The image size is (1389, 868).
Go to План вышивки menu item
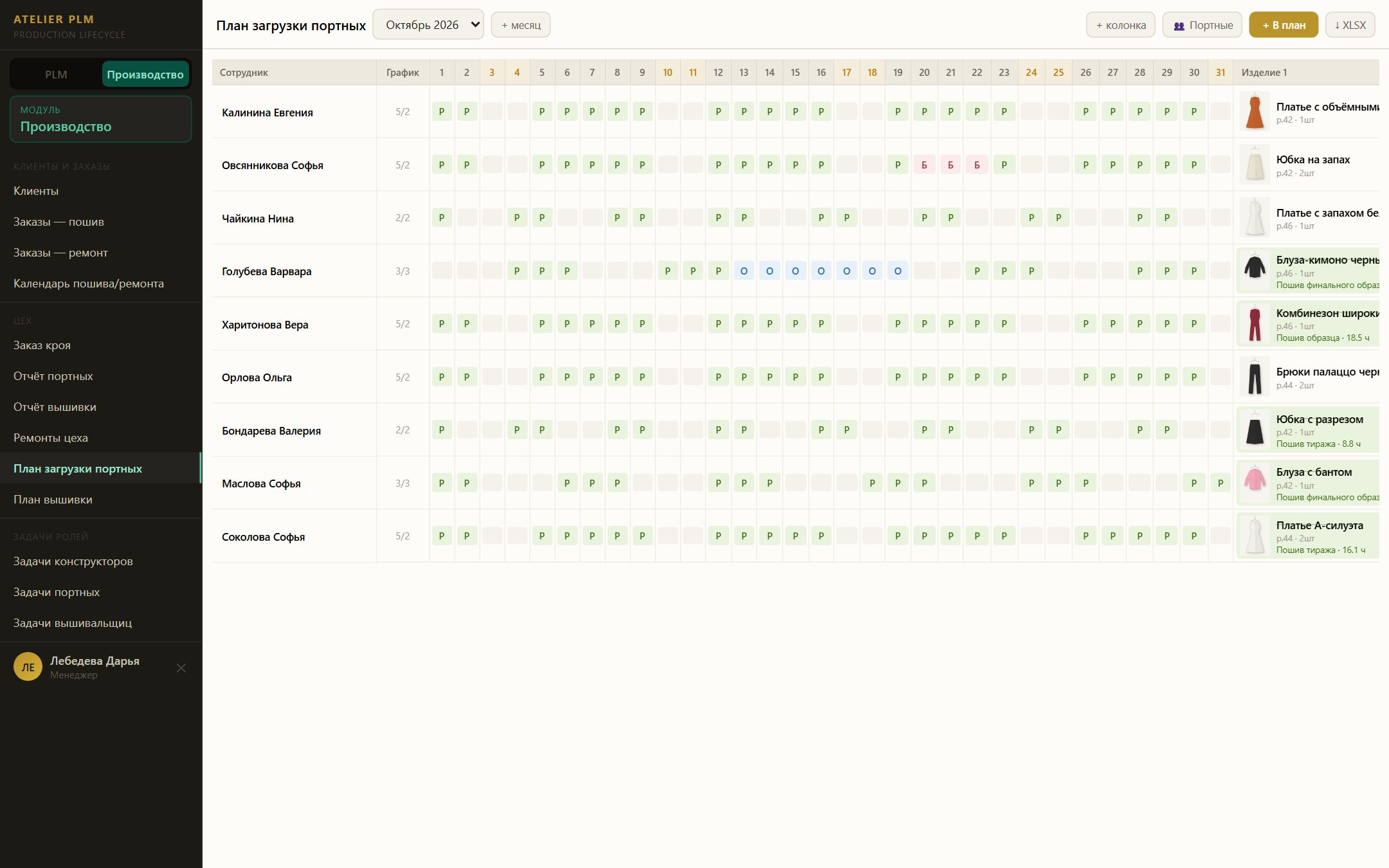point(53,500)
